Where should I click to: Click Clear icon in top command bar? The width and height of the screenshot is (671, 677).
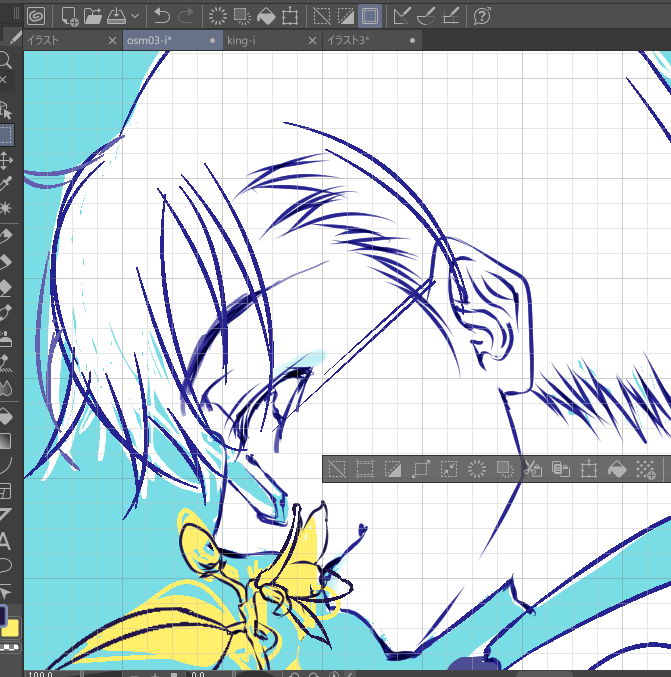(218, 16)
